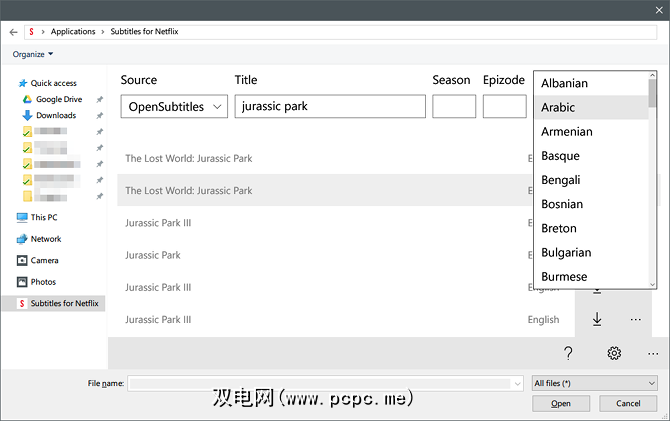Click the language list scroll down arrow
The height and width of the screenshot is (421, 670).
tap(652, 284)
